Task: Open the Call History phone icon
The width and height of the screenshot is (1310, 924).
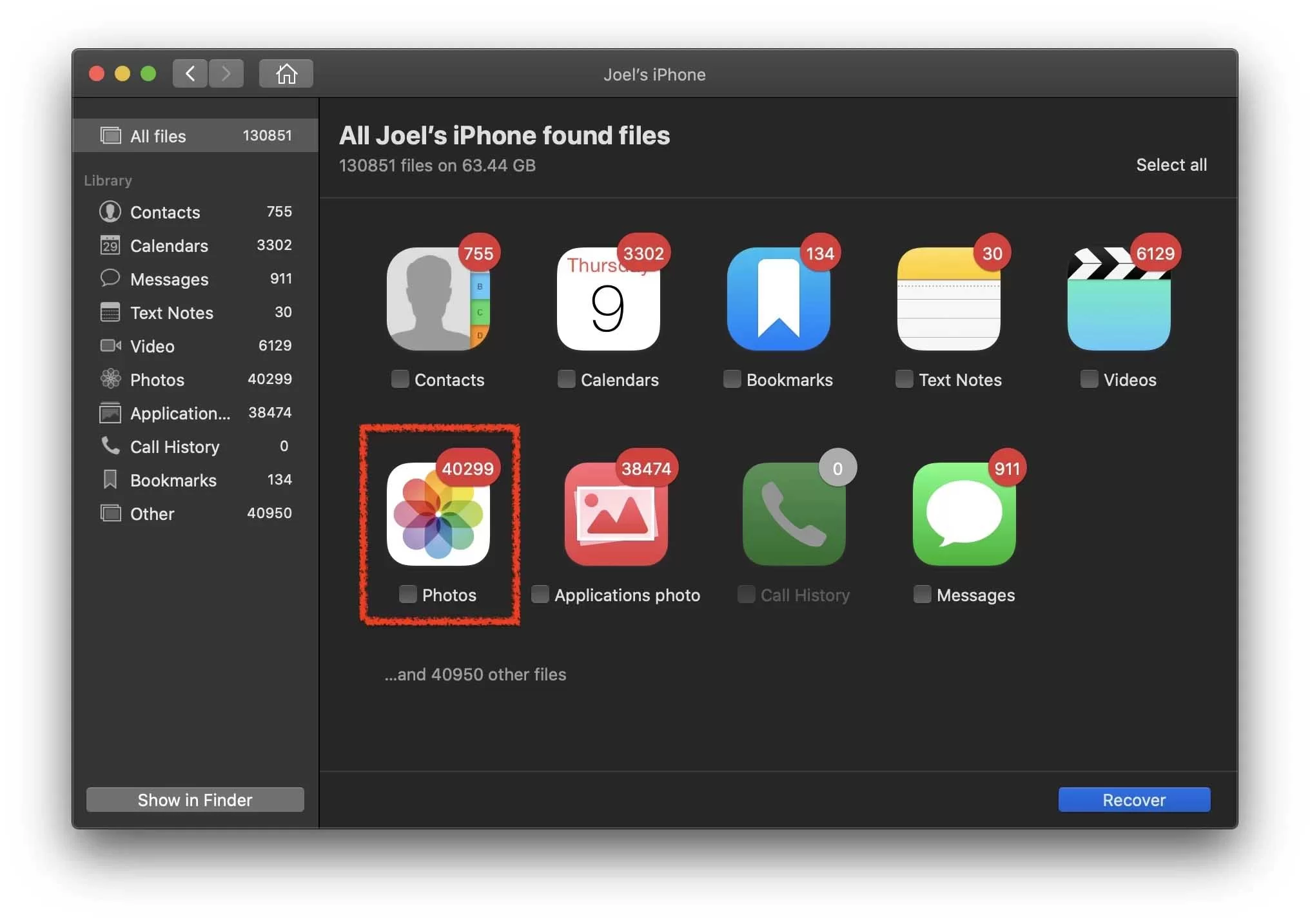Action: click(x=794, y=514)
